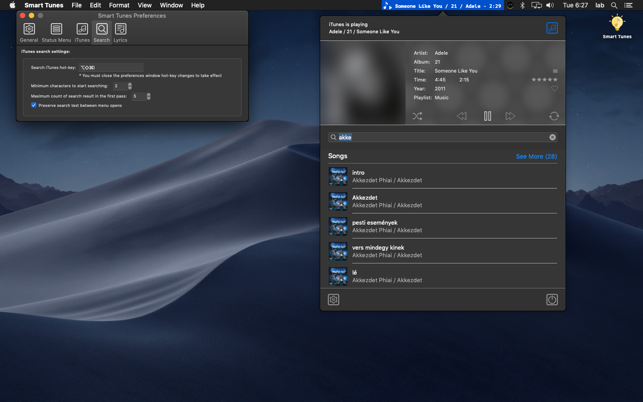The height and width of the screenshot is (402, 643).
Task: Switch to the iTunes preferences tab
Action: click(82, 32)
